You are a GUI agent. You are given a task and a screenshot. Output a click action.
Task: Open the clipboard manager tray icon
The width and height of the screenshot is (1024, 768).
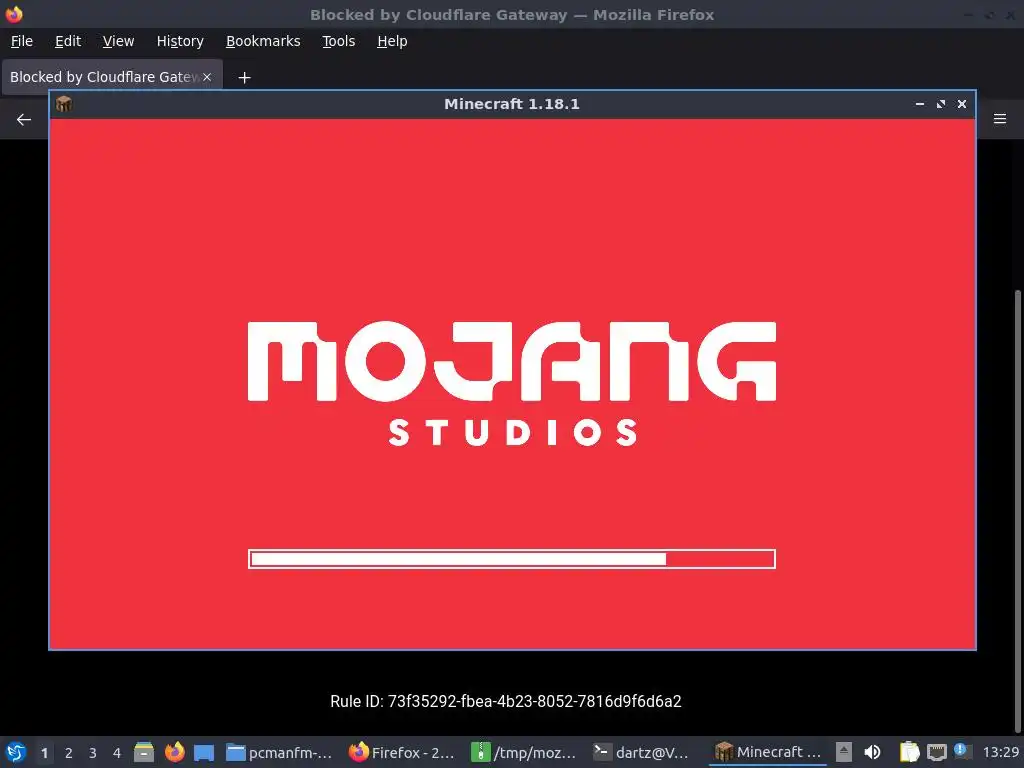pyautogui.click(x=909, y=752)
